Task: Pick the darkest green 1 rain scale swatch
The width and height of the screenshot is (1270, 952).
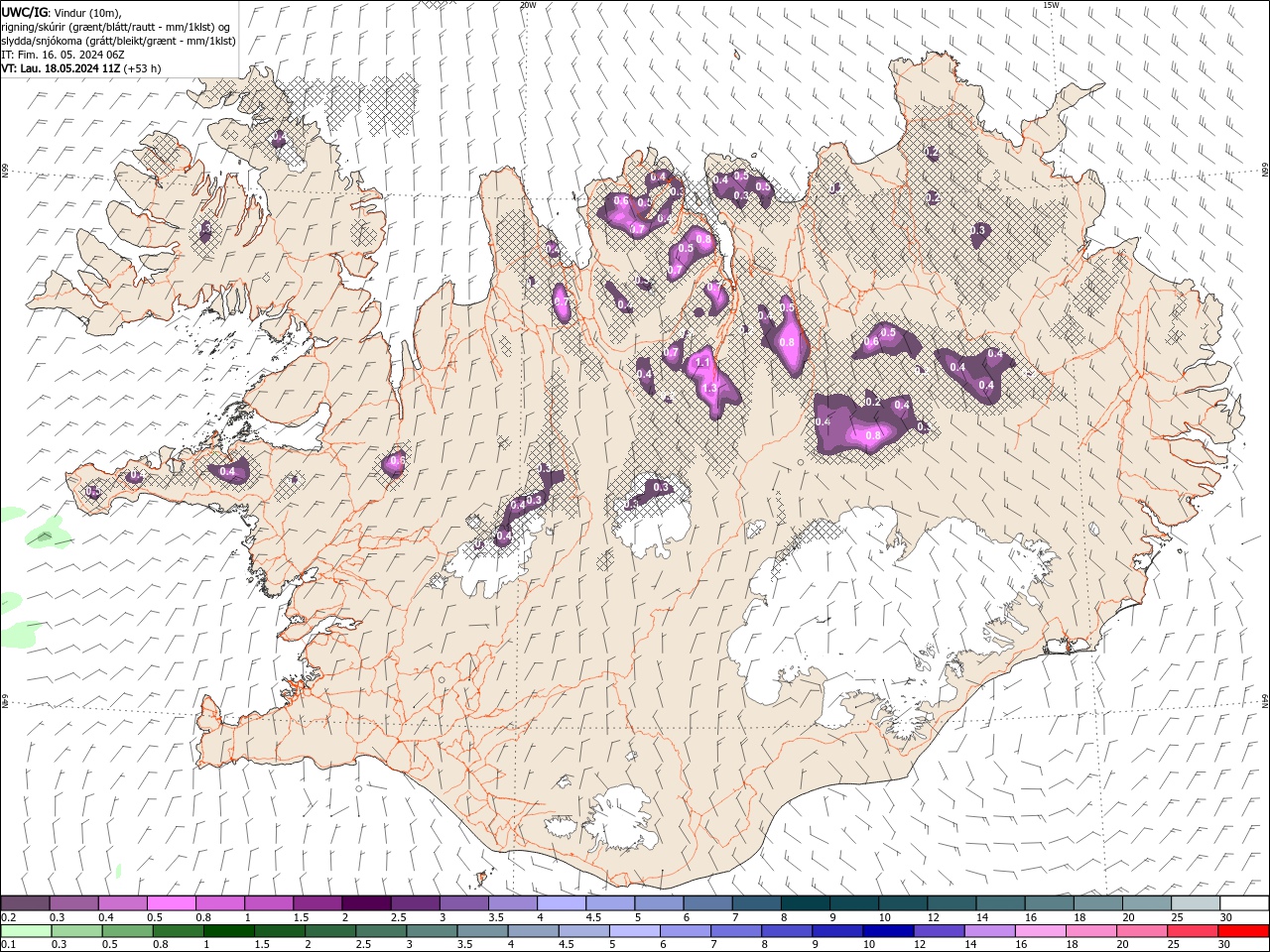Action: click(x=228, y=931)
